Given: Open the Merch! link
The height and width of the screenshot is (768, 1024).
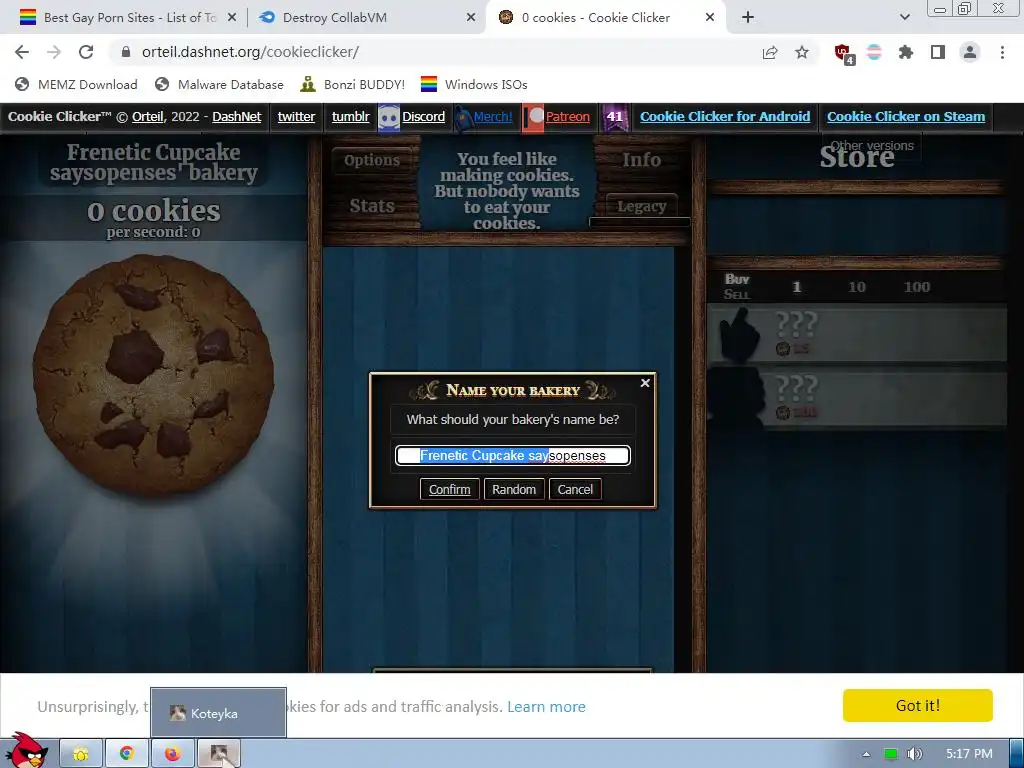Looking at the screenshot, I should click(492, 116).
